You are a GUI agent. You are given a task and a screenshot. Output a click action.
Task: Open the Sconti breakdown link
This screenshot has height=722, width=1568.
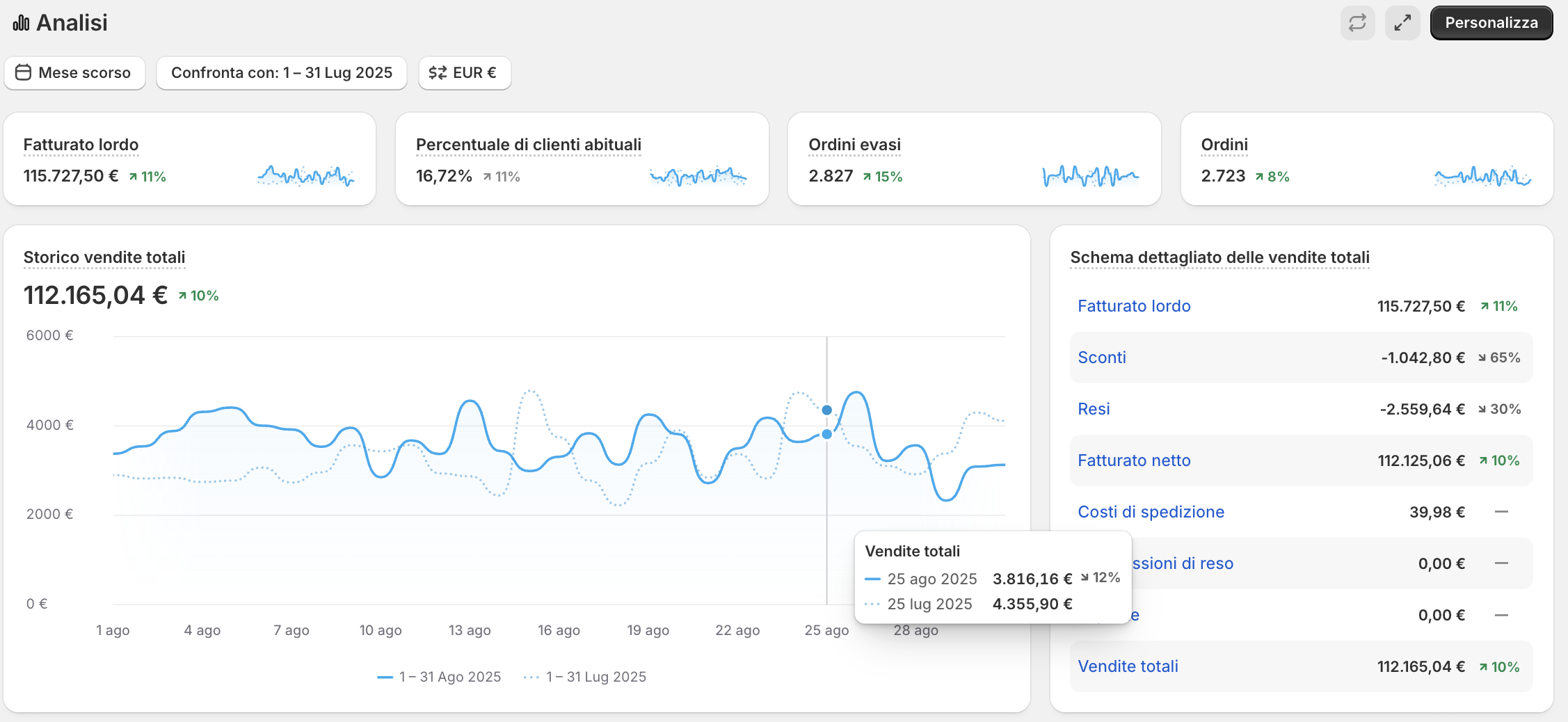pyautogui.click(x=1102, y=358)
